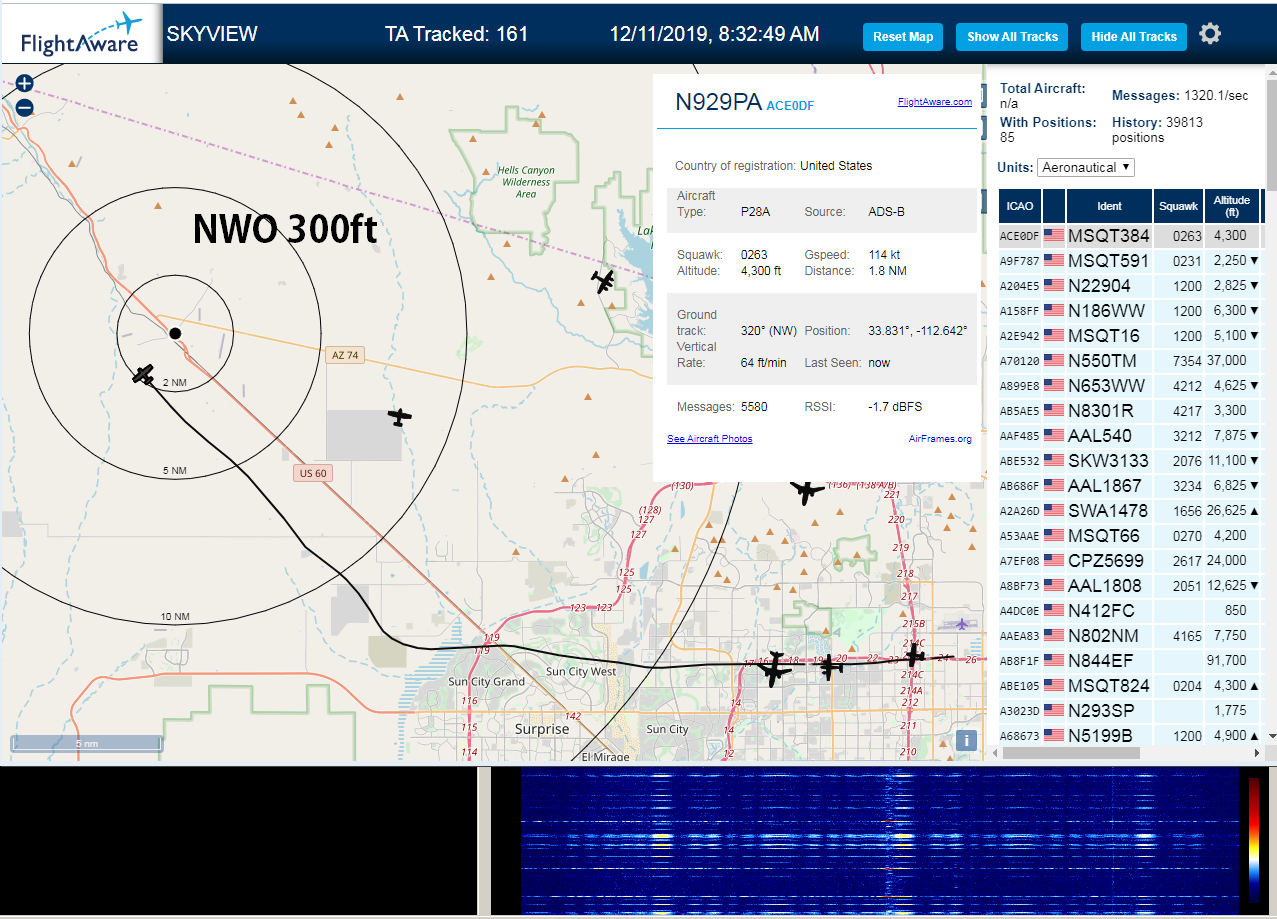Select the MSQT591 row
Viewport: 1277px width, 919px height.
coord(1129,261)
